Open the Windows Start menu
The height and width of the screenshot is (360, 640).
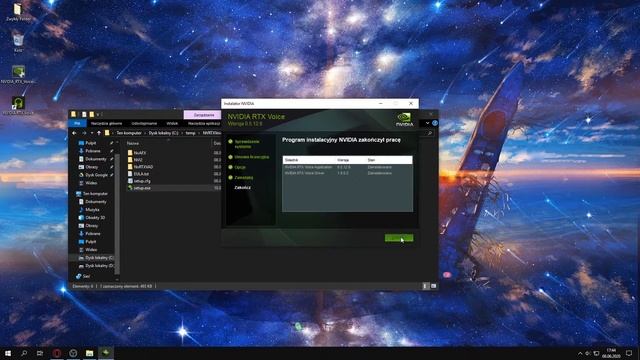click(x=8, y=353)
